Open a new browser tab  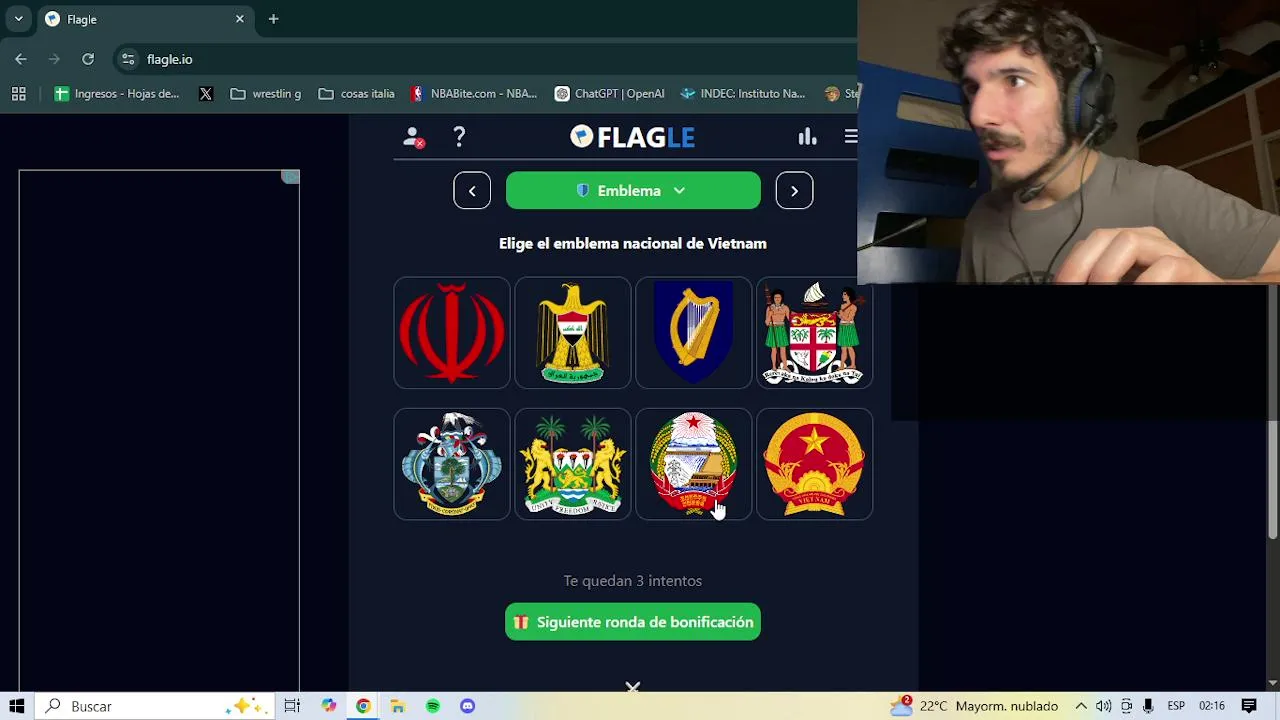pos(273,19)
